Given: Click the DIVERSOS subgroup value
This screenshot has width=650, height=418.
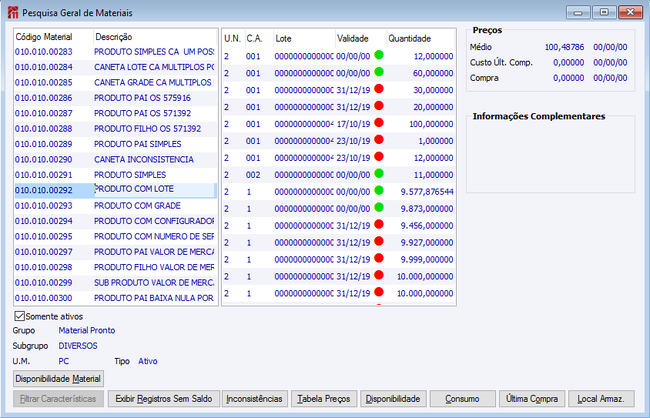Looking at the screenshot, I should [x=78, y=346].
